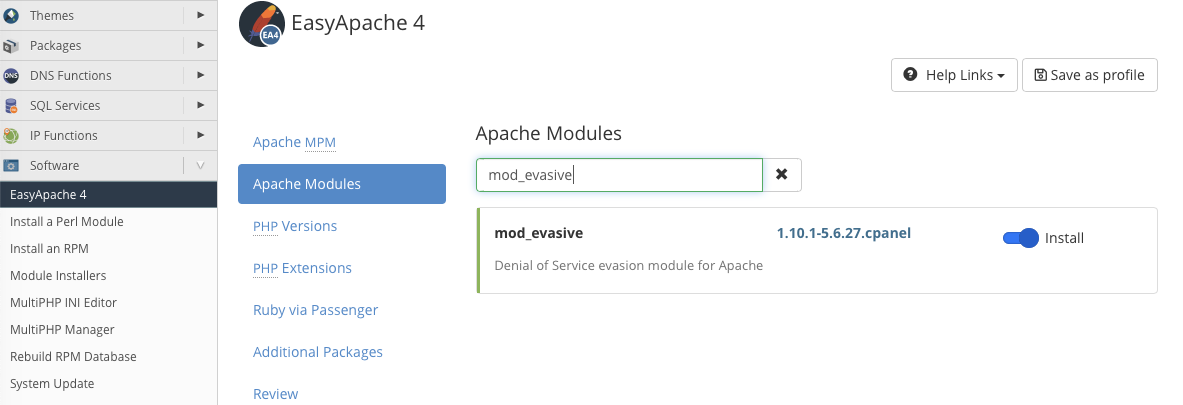The height and width of the screenshot is (405, 1183).
Task: Switch to the Apache MPM tab
Action: pyautogui.click(x=294, y=142)
